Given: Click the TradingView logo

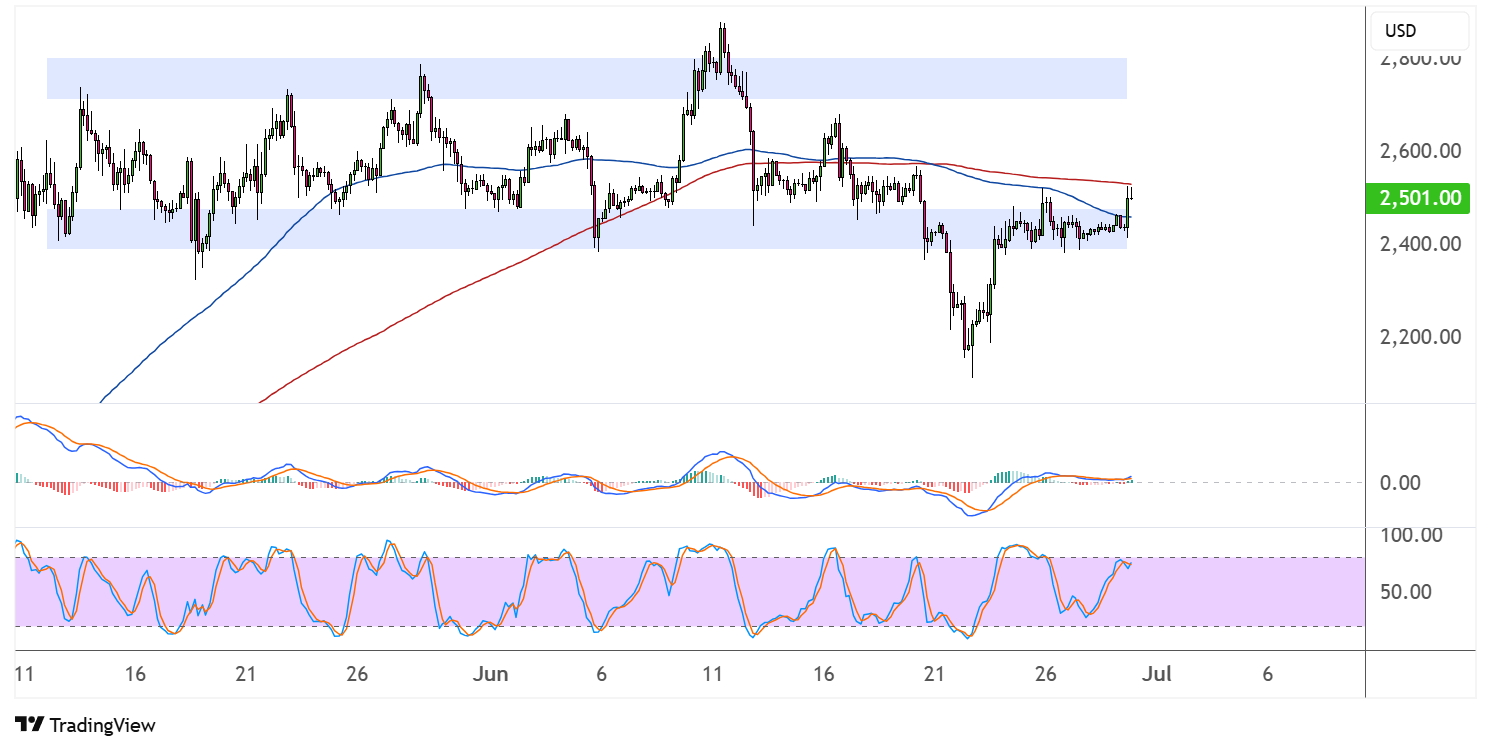Looking at the screenshot, I should pyautogui.click(x=86, y=725).
